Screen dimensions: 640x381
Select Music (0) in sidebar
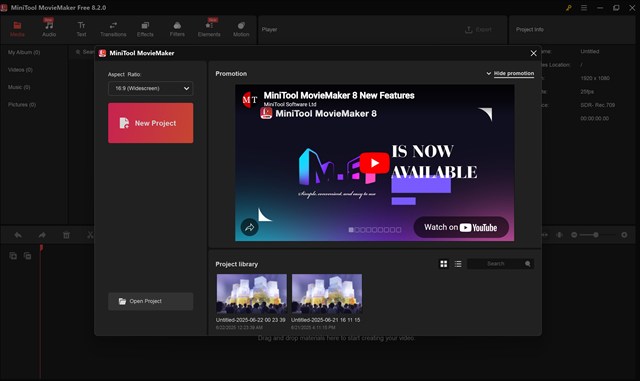[19, 87]
